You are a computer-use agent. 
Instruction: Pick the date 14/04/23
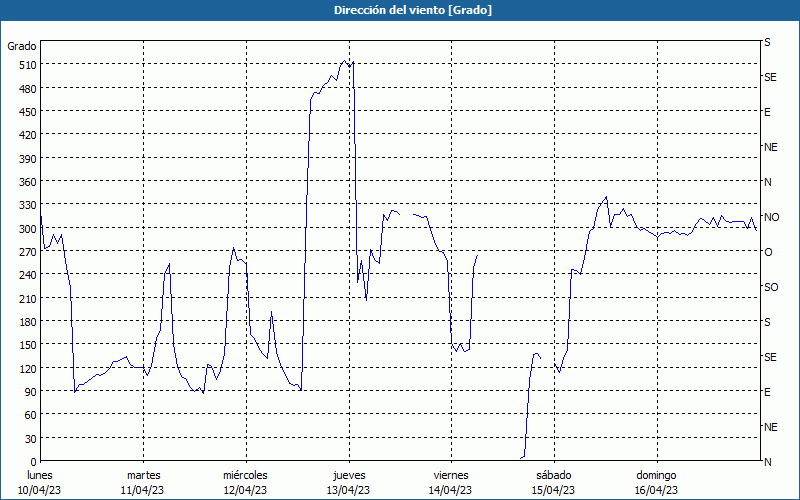[451, 490]
